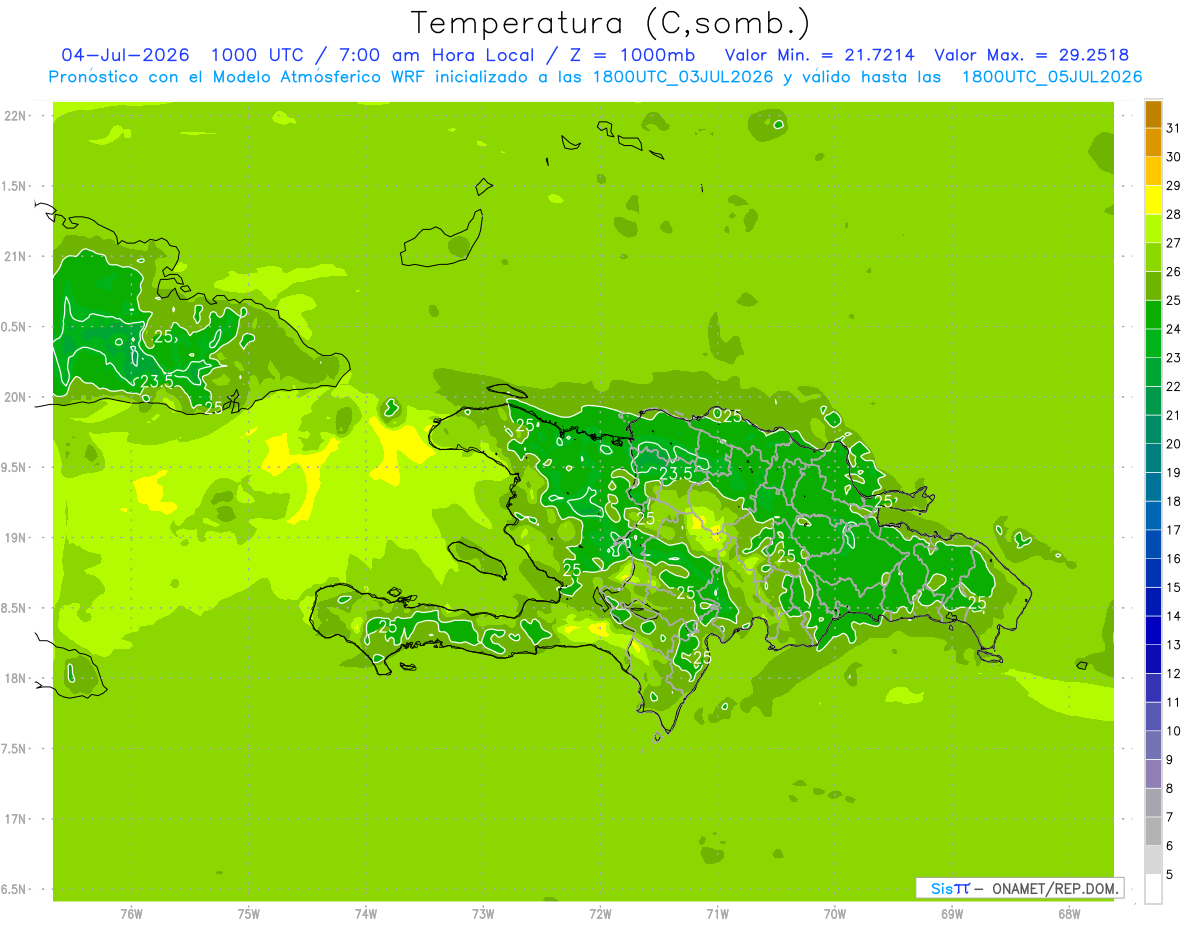This screenshot has width=1200, height=927.
Task: Click the light green legend swatch between 26 and 27
Action: 1153,257
